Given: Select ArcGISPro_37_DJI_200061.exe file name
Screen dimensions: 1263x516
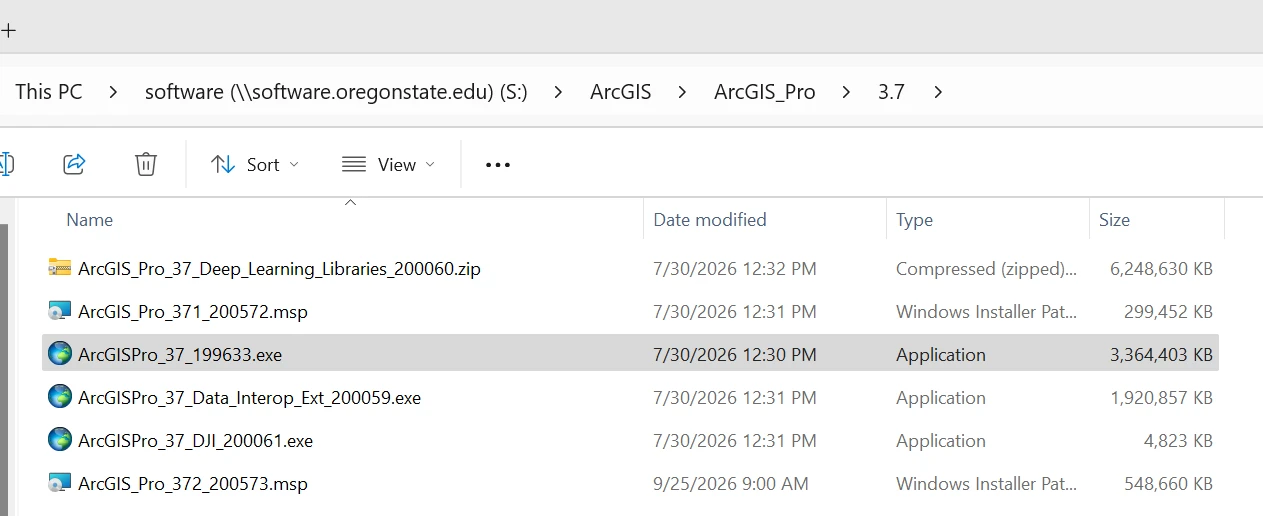Looking at the screenshot, I should point(195,441).
